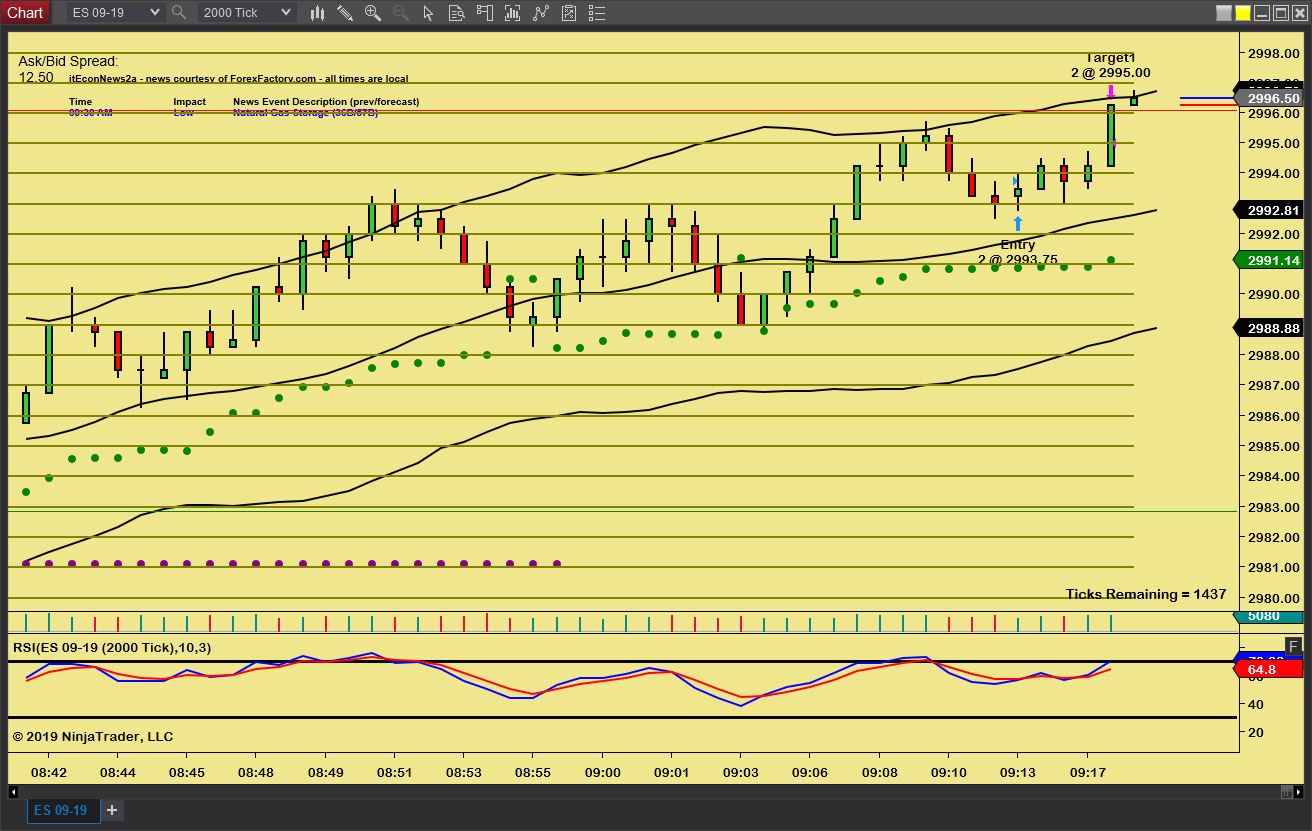Click the RSI(ES 09-19 (2000 Tick),10,3) label
Viewport: 1312px width, 831px height.
tap(112, 647)
